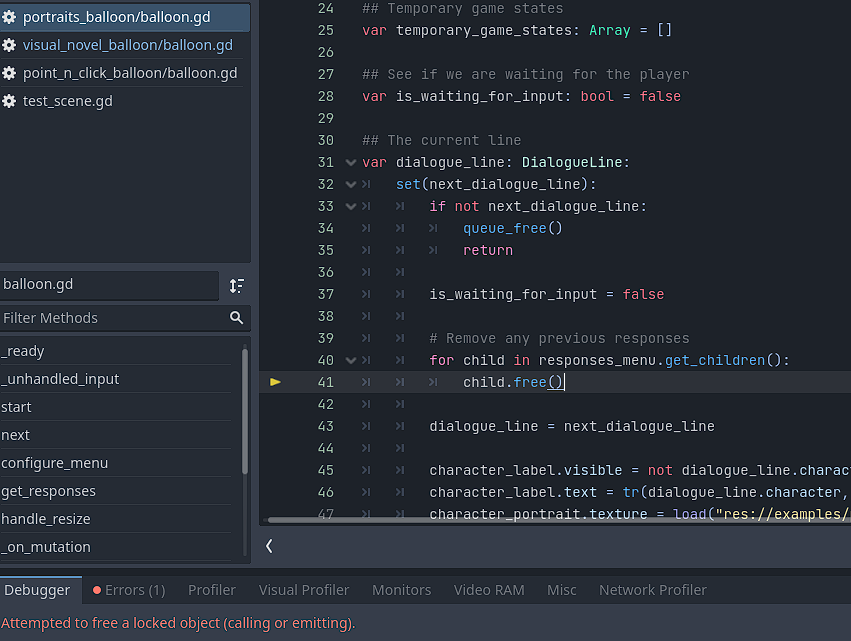Viewport: 851px width, 641px height.
Task: Fold the set(next_dialogue_line) block on line 32
Action: [x=350, y=184]
